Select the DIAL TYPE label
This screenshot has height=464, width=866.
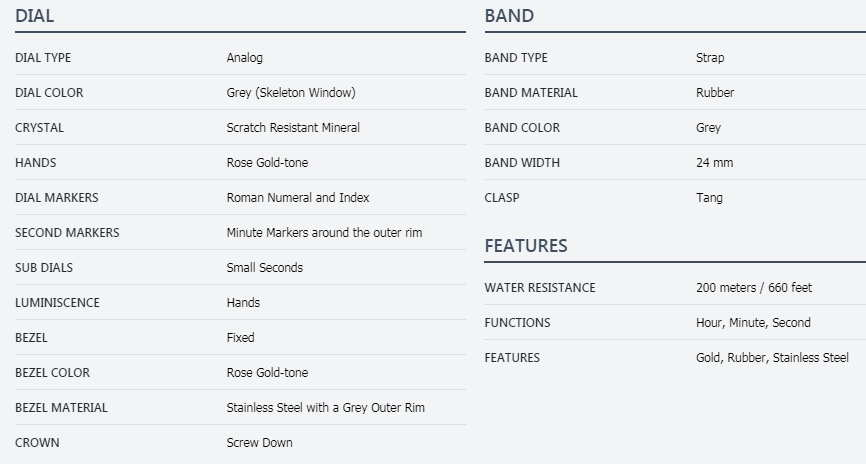(x=43, y=58)
